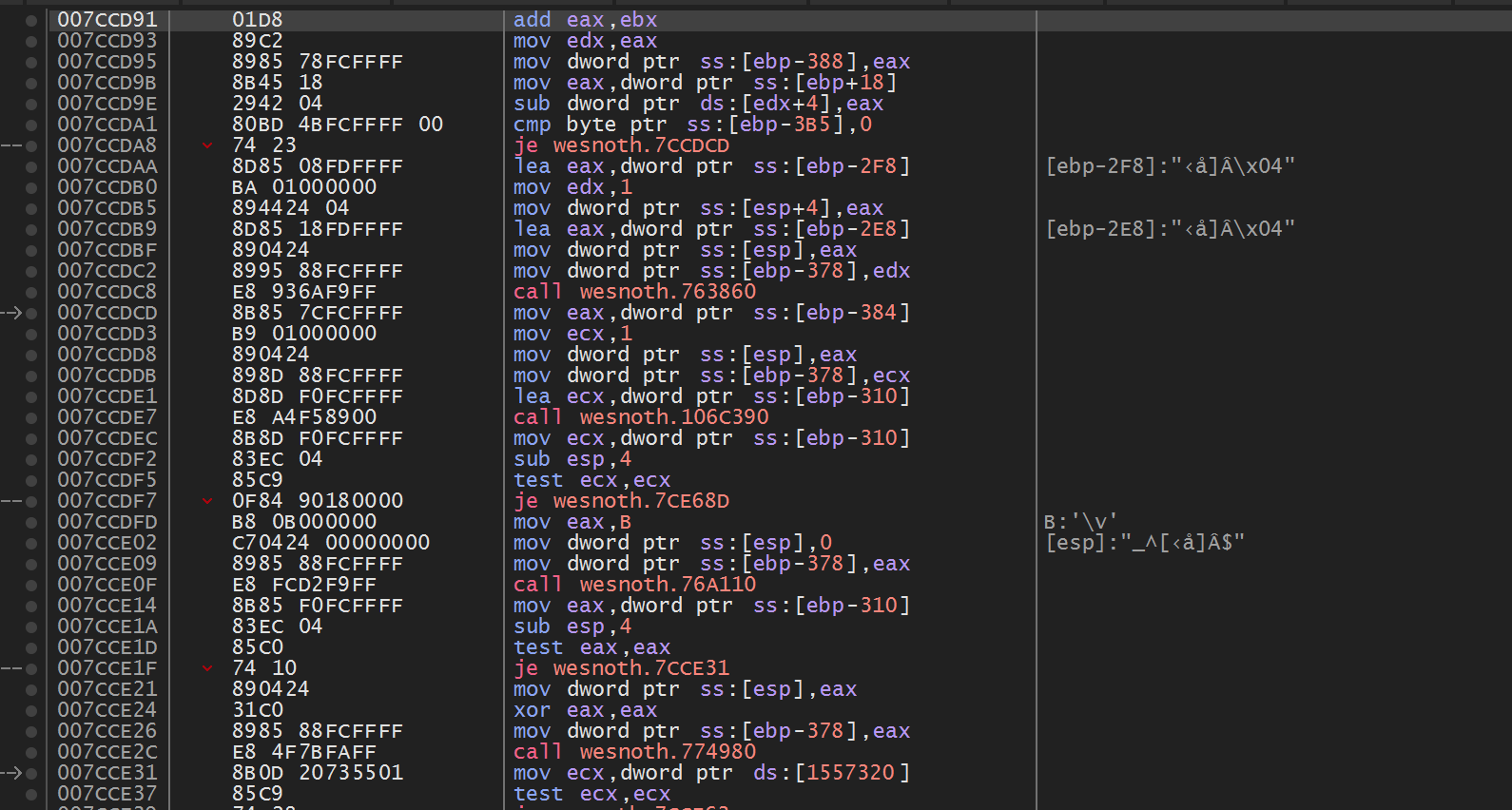Select instruction 'mov eax,dword ptr ss:[ebp-384]'

[x=712, y=313]
